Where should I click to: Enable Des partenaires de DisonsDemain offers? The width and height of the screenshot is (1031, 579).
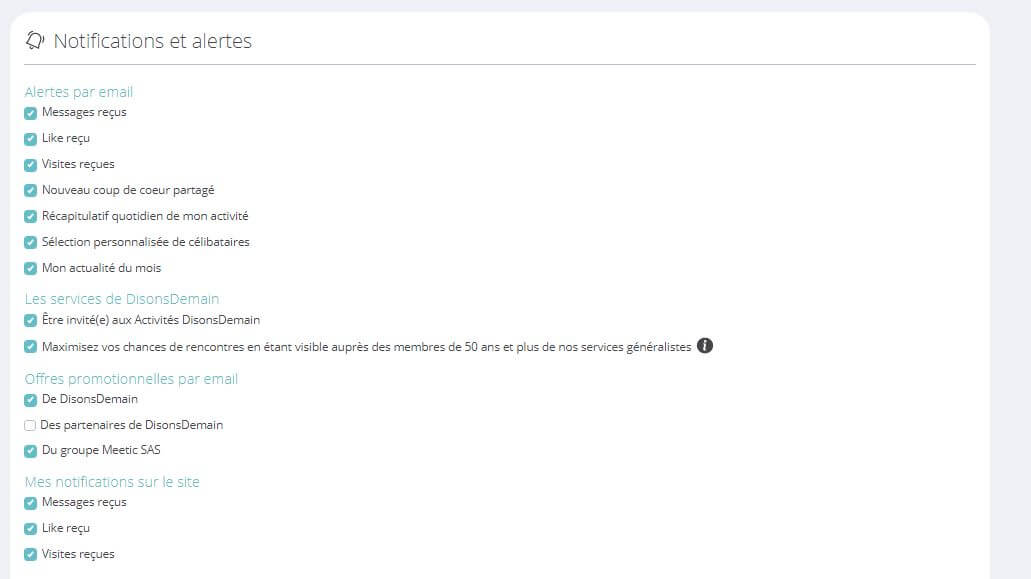pos(30,425)
